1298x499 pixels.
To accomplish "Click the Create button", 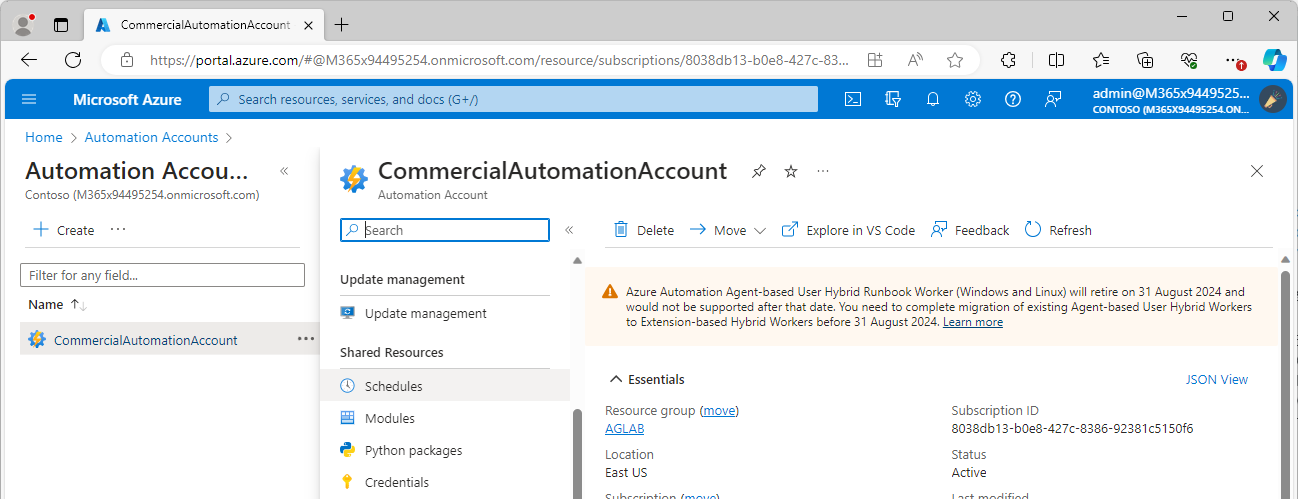I will click(63, 230).
